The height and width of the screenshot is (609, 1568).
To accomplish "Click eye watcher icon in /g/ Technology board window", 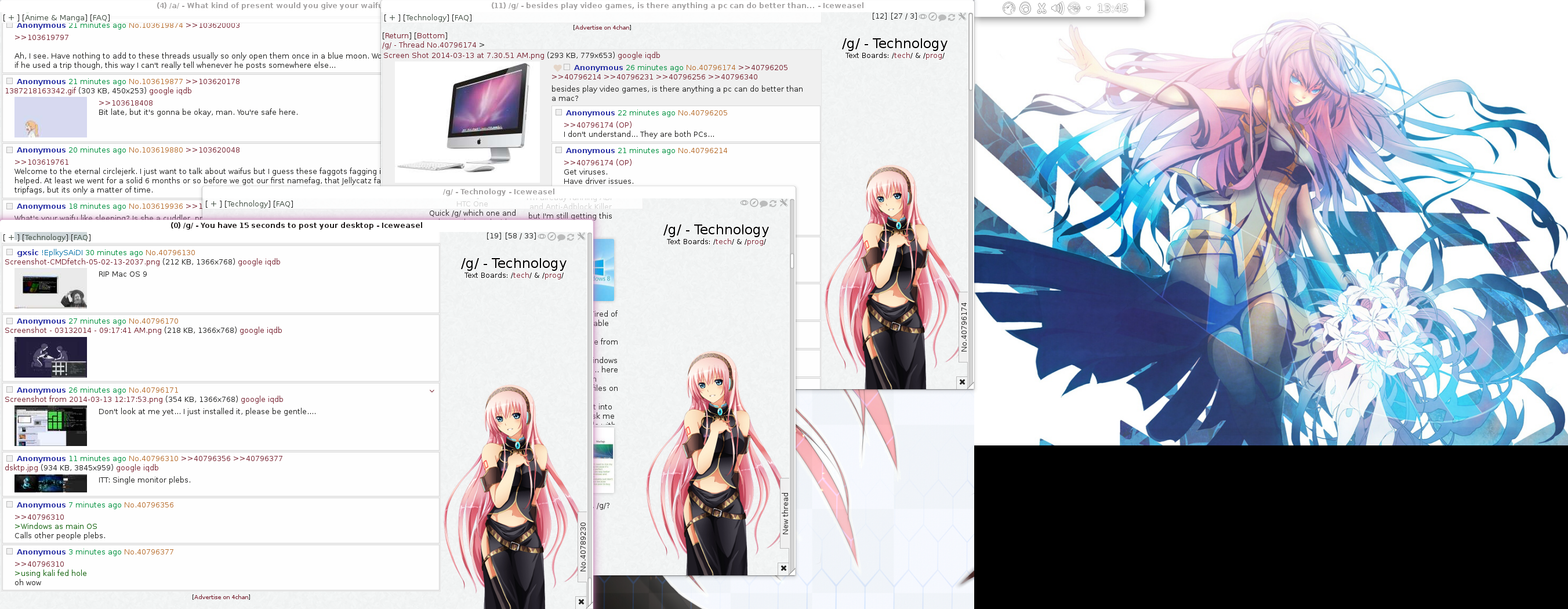I will (744, 203).
